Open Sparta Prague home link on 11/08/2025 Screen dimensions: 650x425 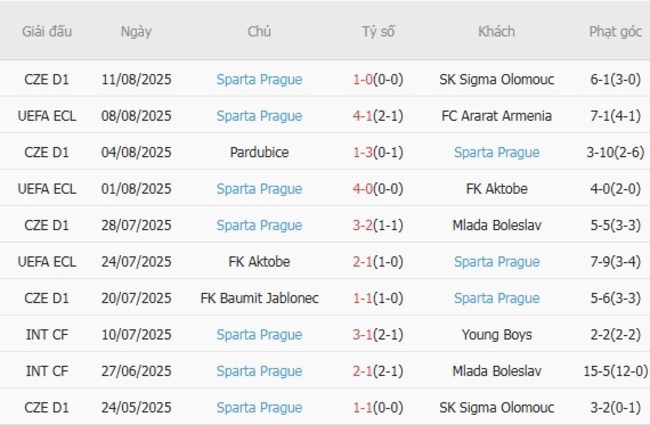[x=259, y=79]
